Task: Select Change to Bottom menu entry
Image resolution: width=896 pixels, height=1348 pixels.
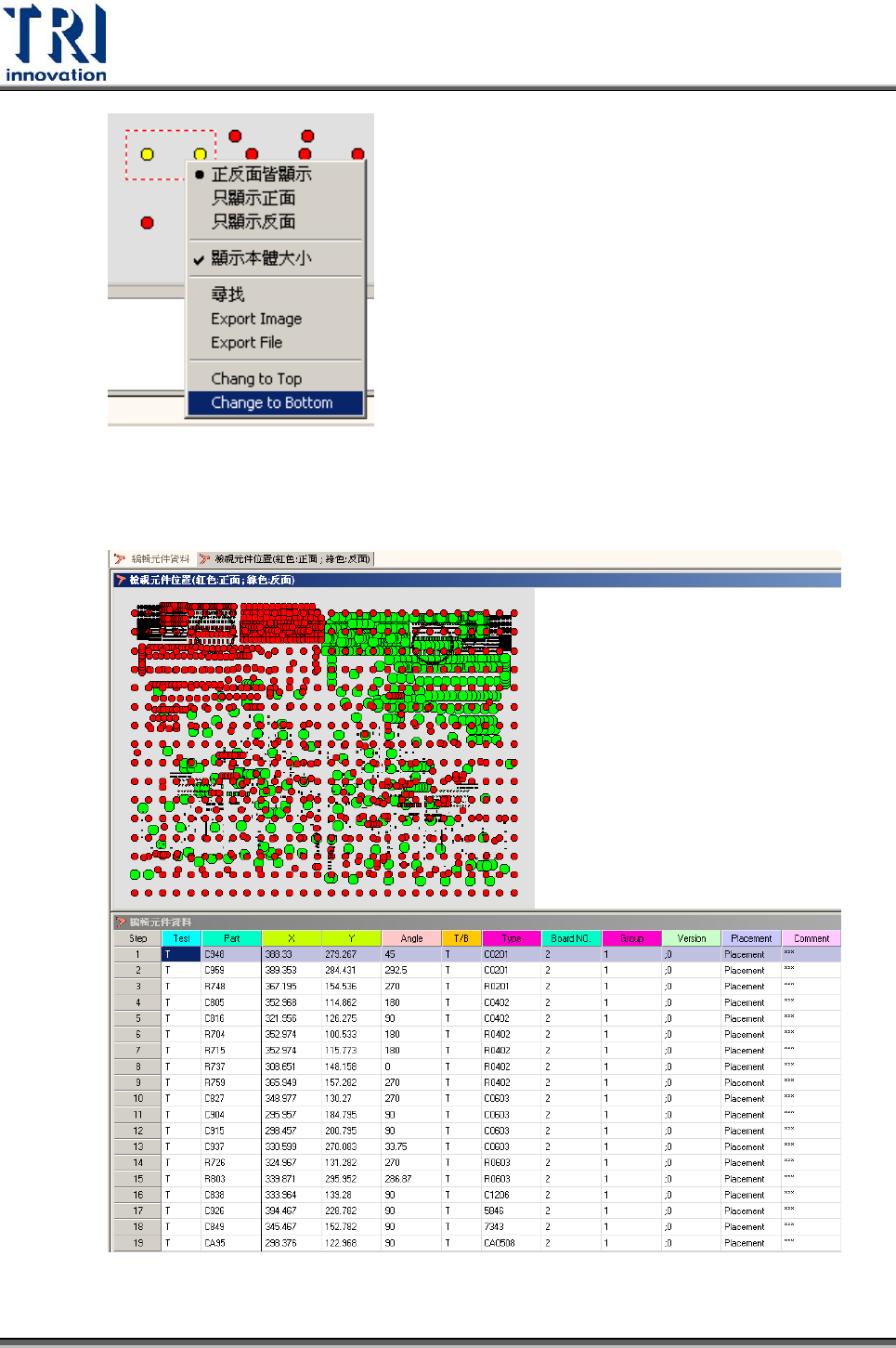Action: [x=275, y=403]
